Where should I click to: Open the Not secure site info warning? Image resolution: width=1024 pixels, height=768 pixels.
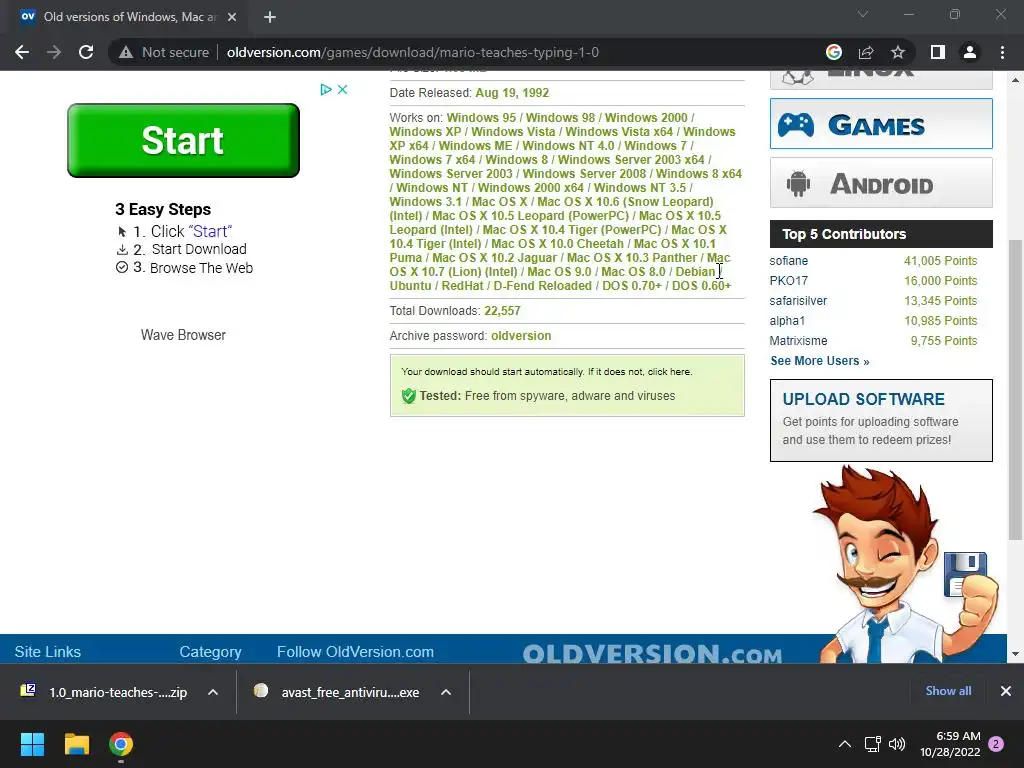(164, 52)
